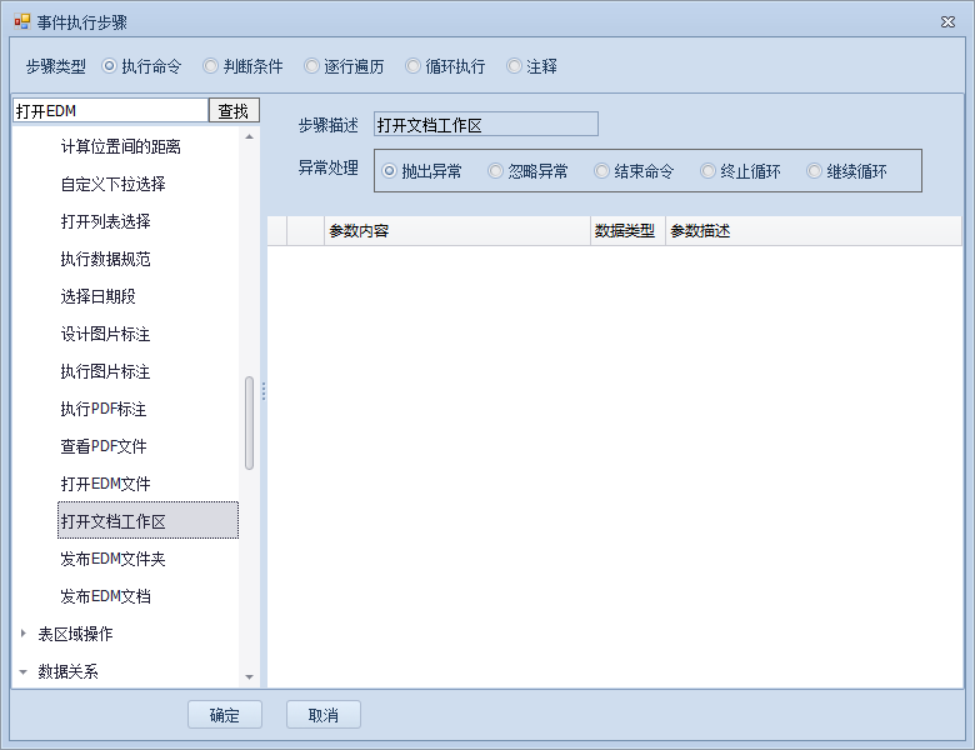
Task: Collapse the 数据关系 tree node
Action: pyautogui.click(x=24, y=672)
